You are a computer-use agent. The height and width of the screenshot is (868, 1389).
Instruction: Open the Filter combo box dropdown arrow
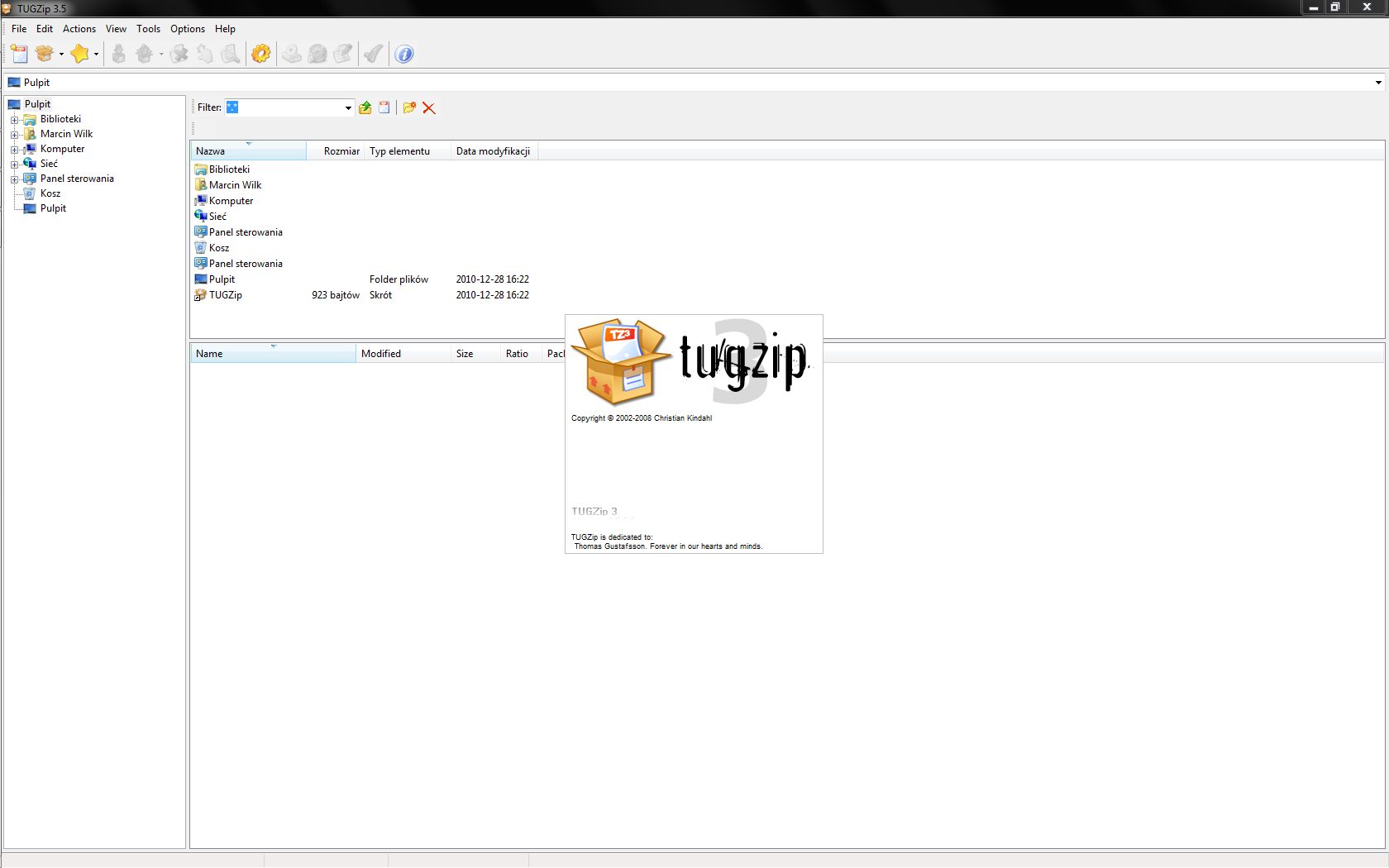348,107
